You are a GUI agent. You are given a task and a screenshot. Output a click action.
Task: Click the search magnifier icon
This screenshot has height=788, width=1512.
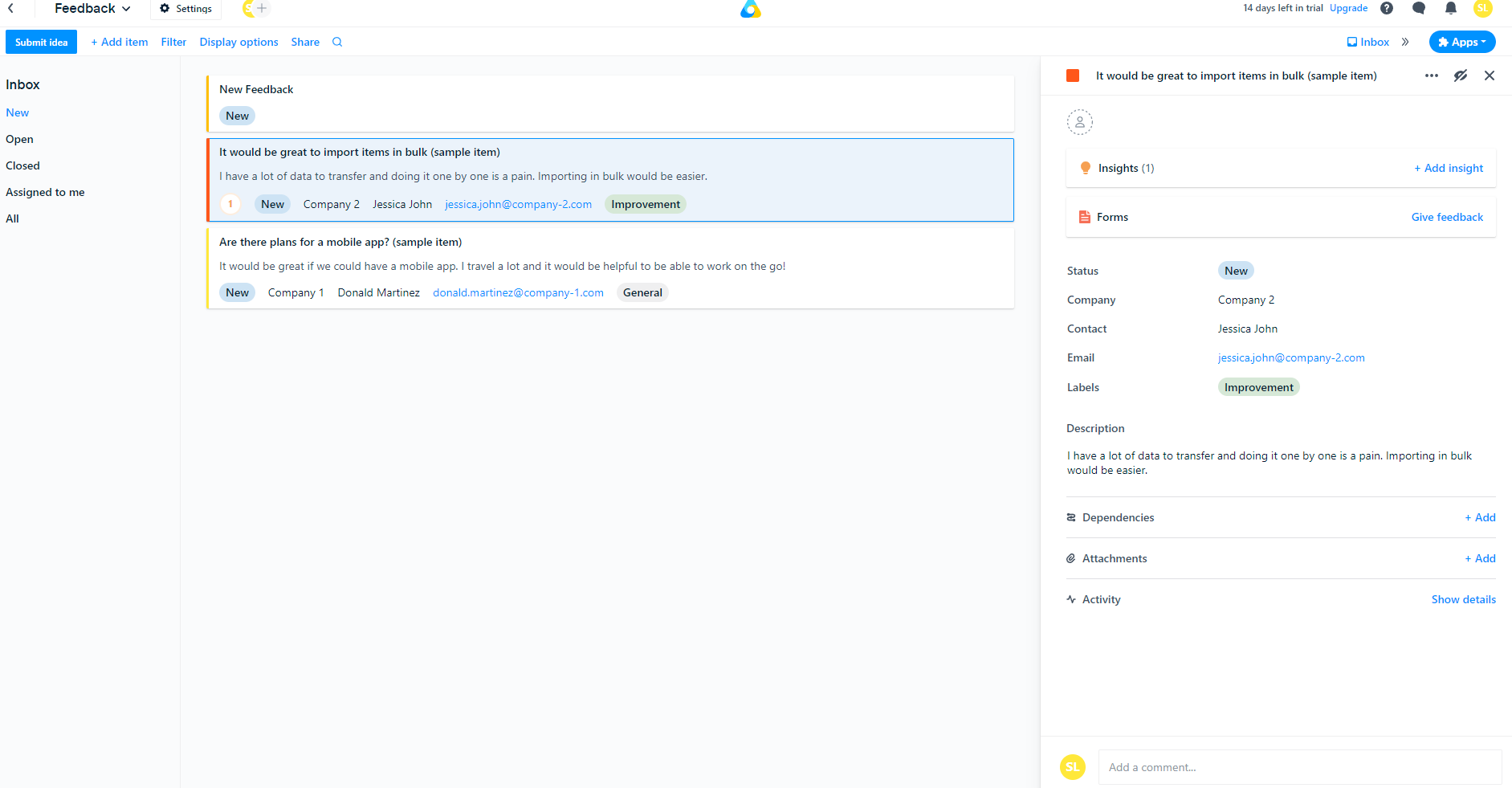337,42
